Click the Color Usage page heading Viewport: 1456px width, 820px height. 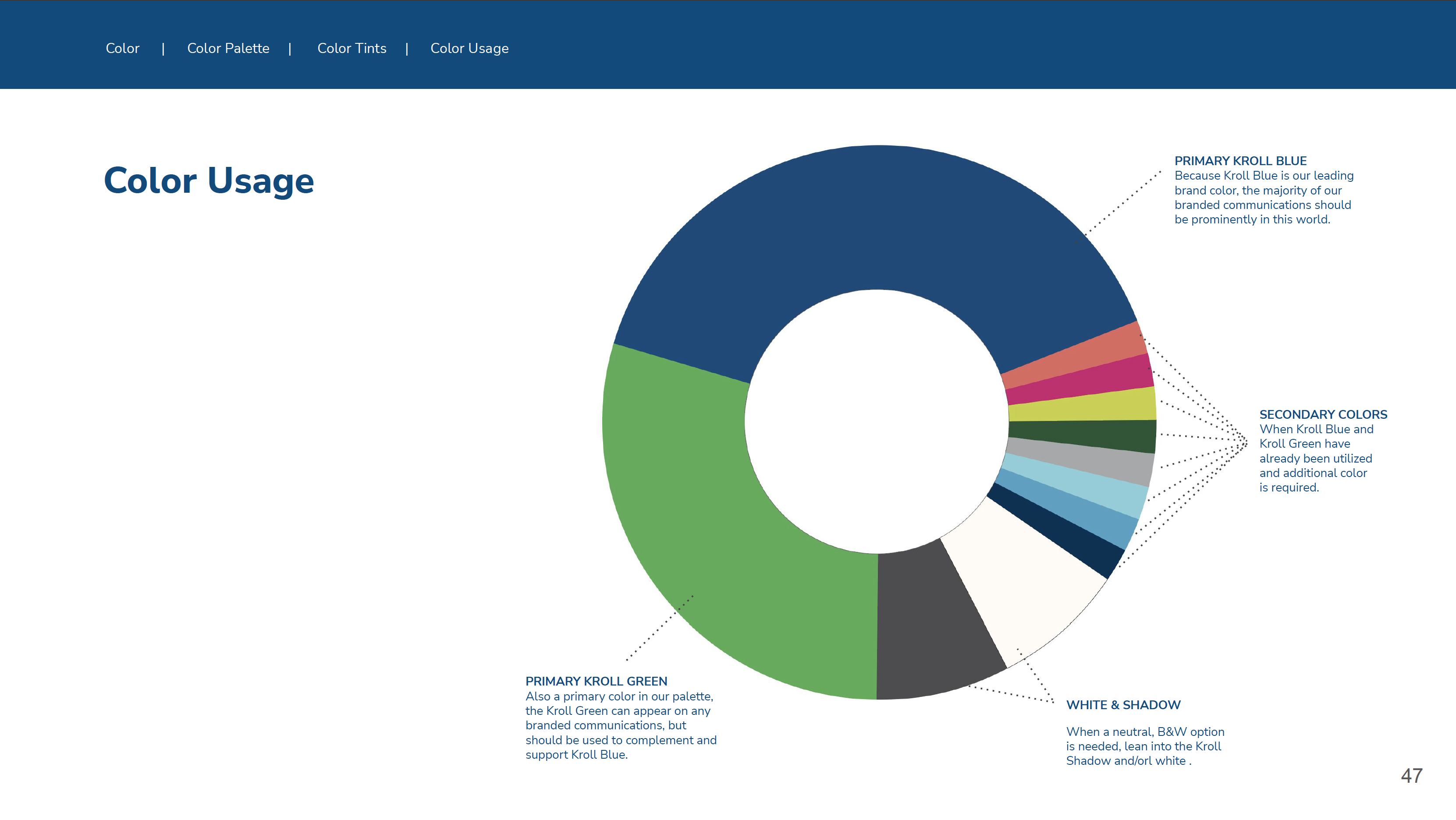tap(209, 181)
